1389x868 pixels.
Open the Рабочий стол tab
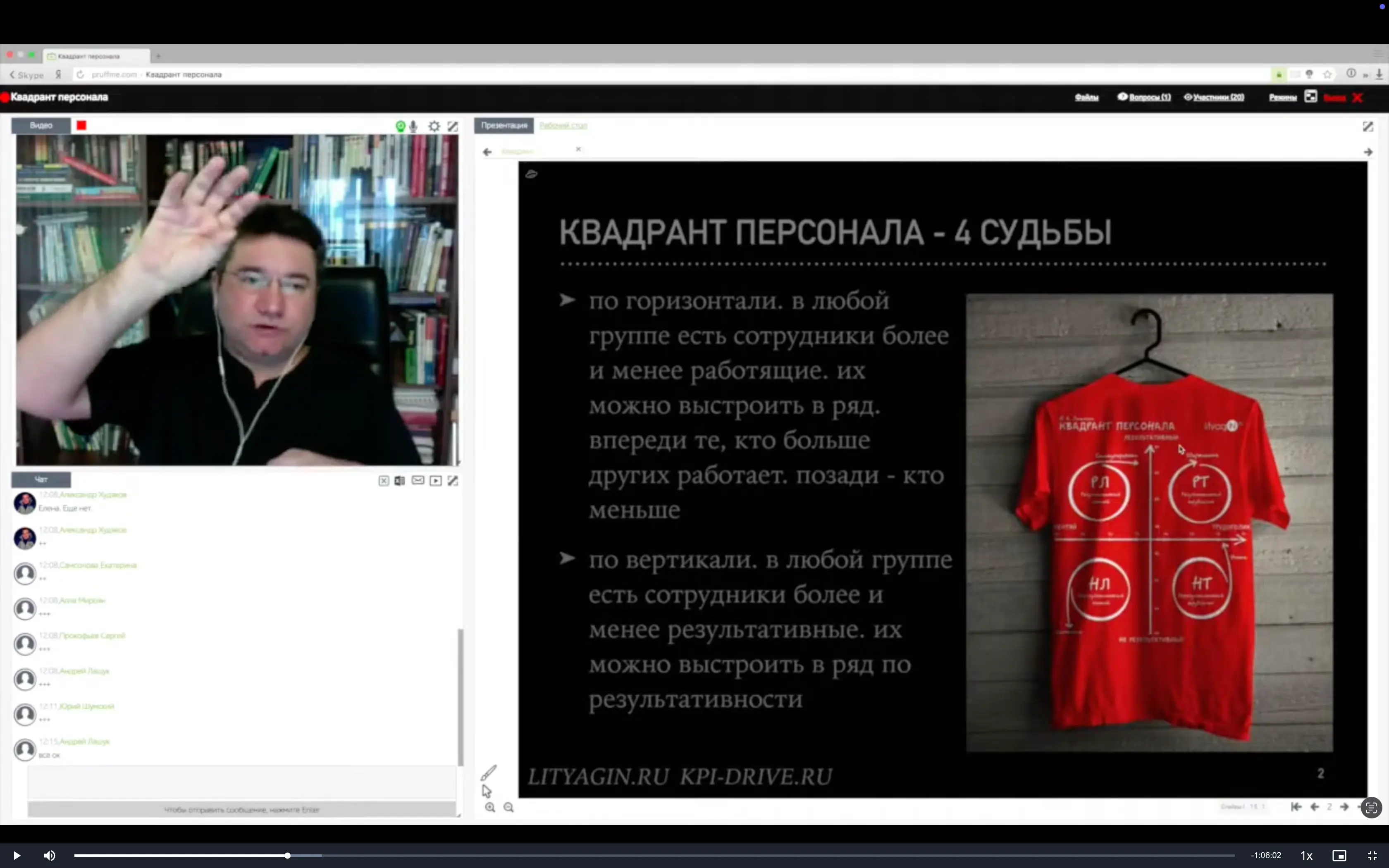point(563,125)
